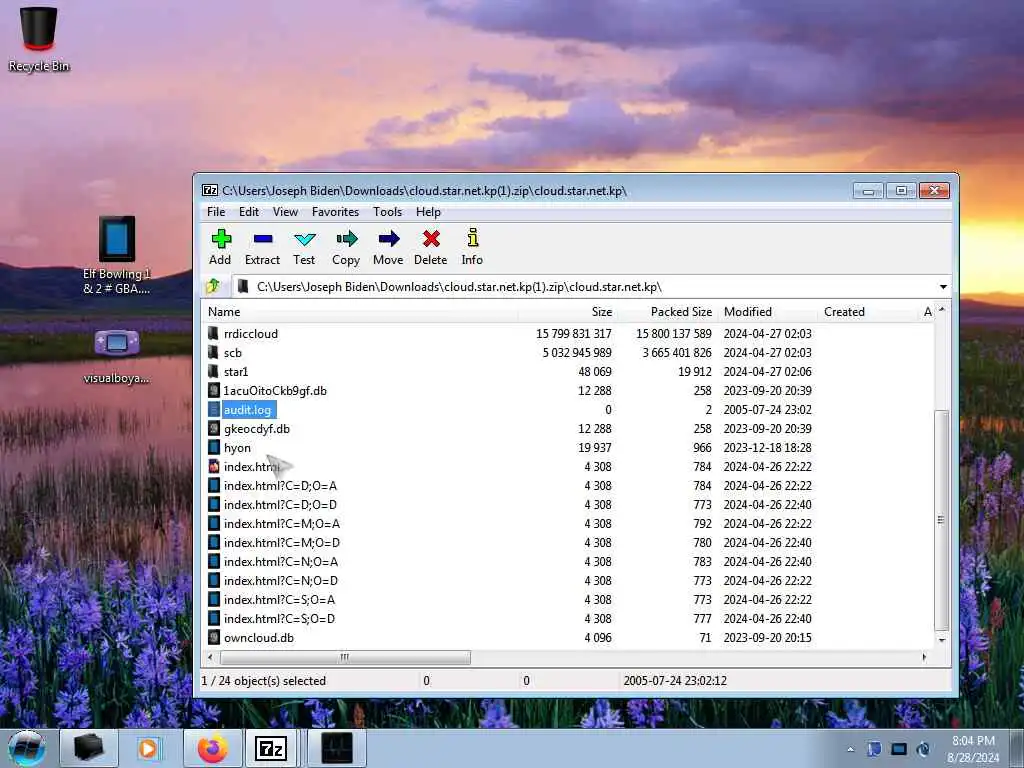Select the scb folder icon
The height and width of the screenshot is (768, 1024).
point(213,353)
